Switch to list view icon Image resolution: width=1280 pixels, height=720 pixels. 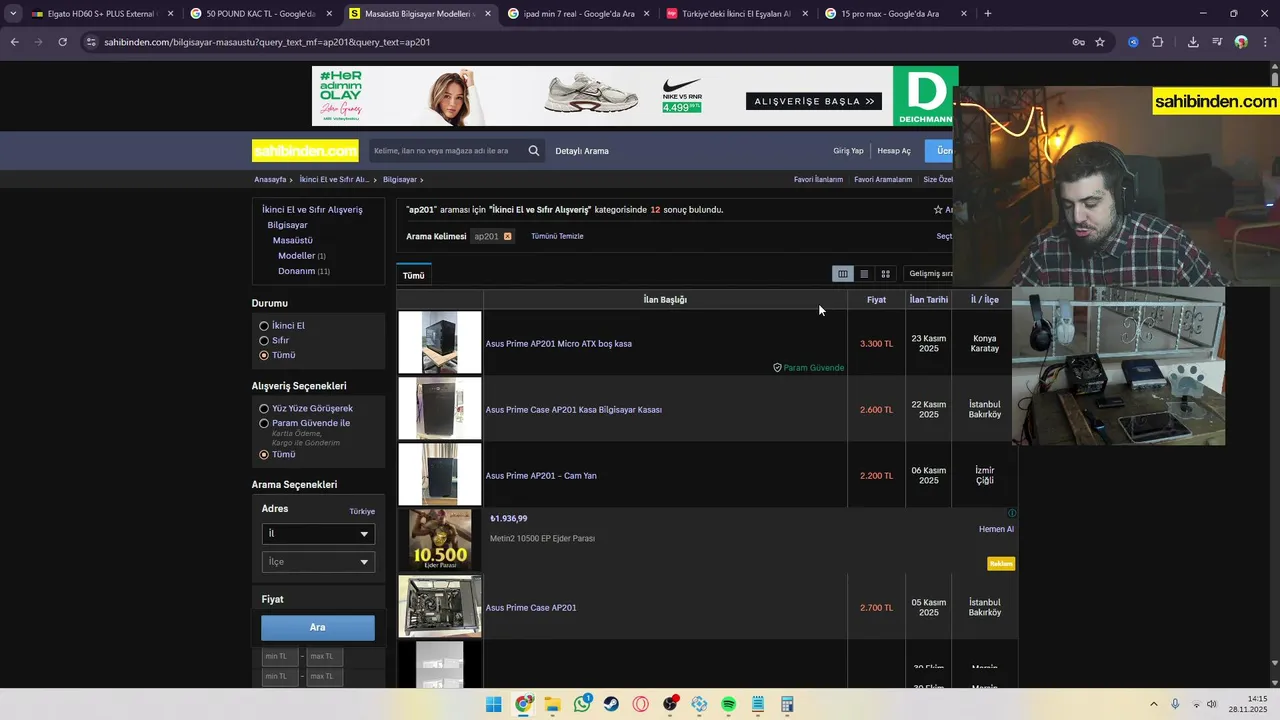click(x=864, y=274)
